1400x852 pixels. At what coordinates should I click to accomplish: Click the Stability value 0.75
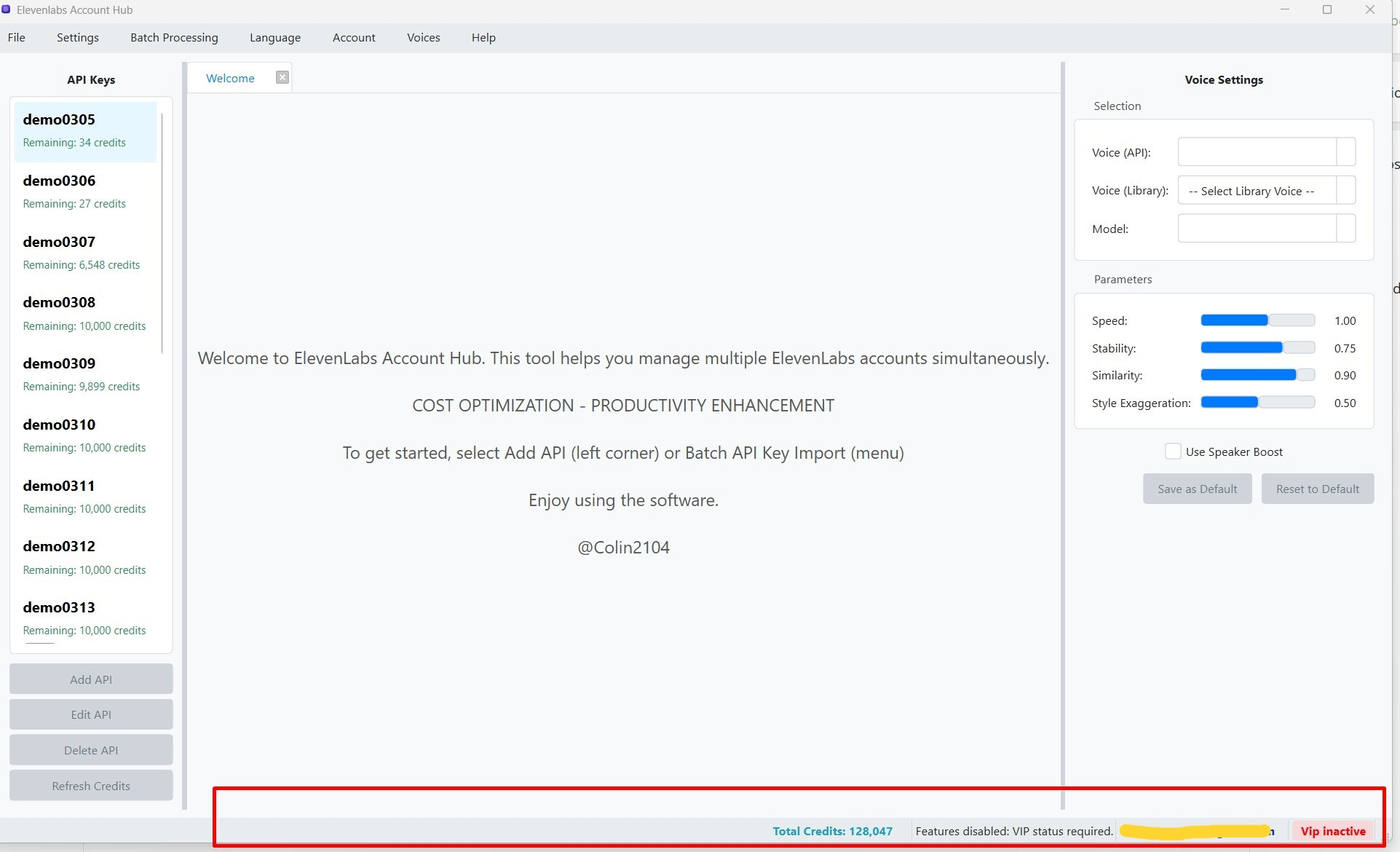[1345, 348]
